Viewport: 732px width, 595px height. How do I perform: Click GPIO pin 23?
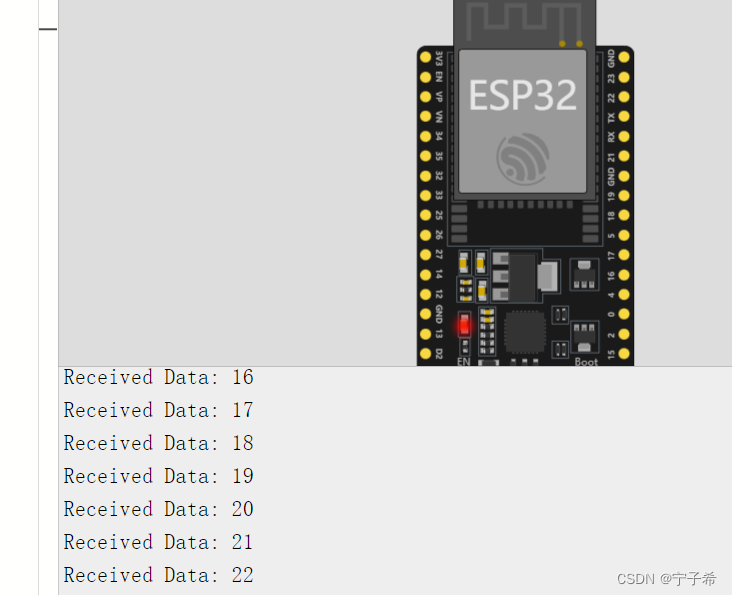point(624,77)
